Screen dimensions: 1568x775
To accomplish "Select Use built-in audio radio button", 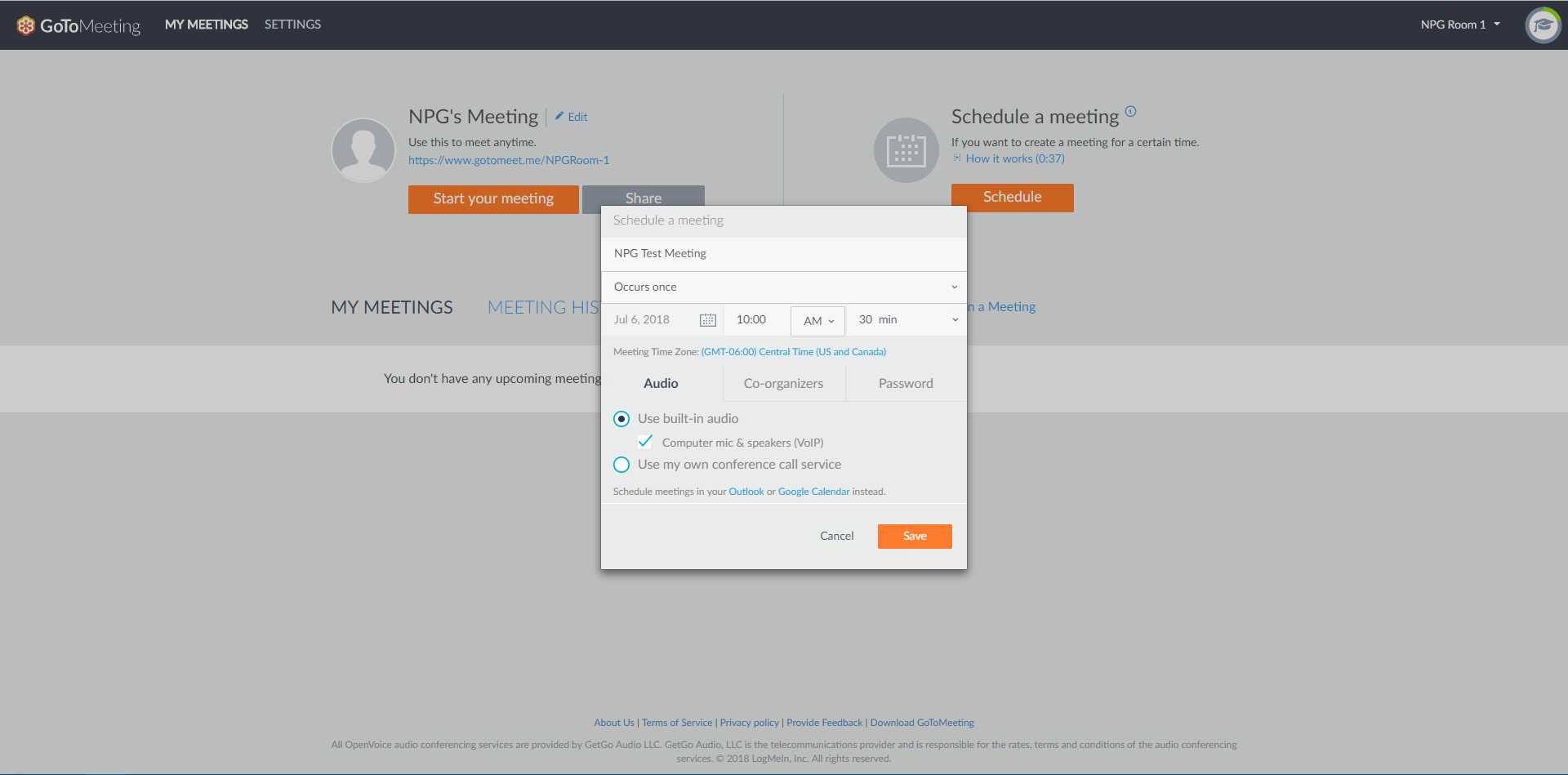I will (621, 419).
